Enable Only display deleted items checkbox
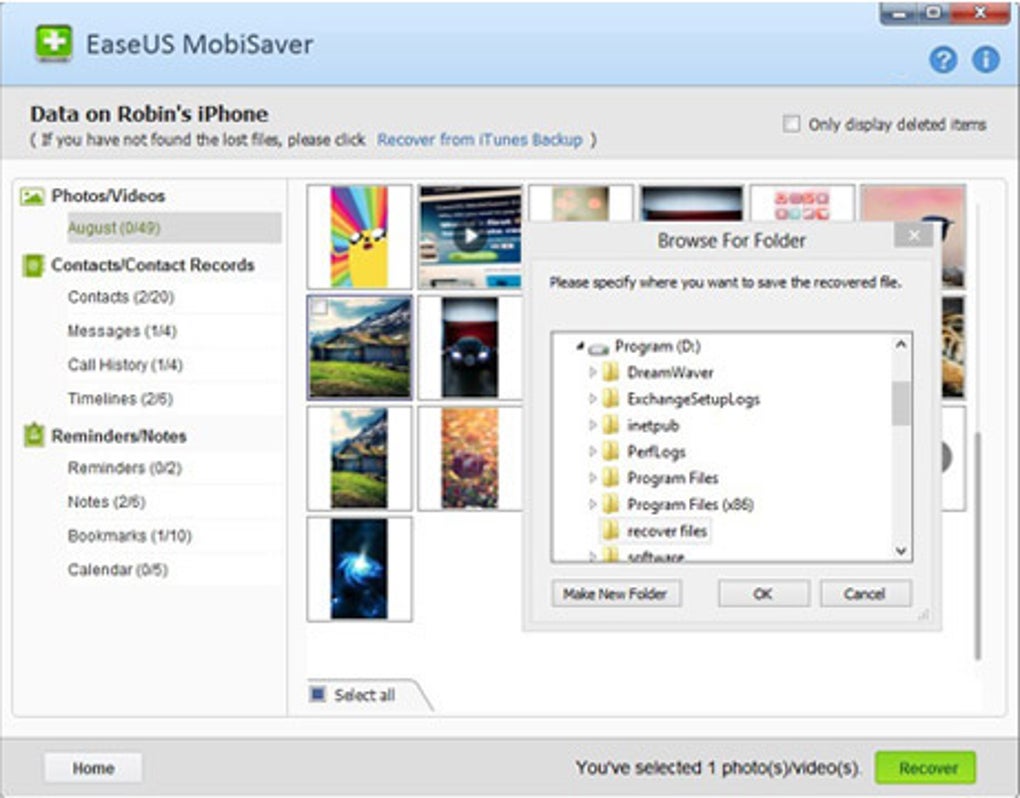The image size is (1020, 798). click(x=791, y=124)
